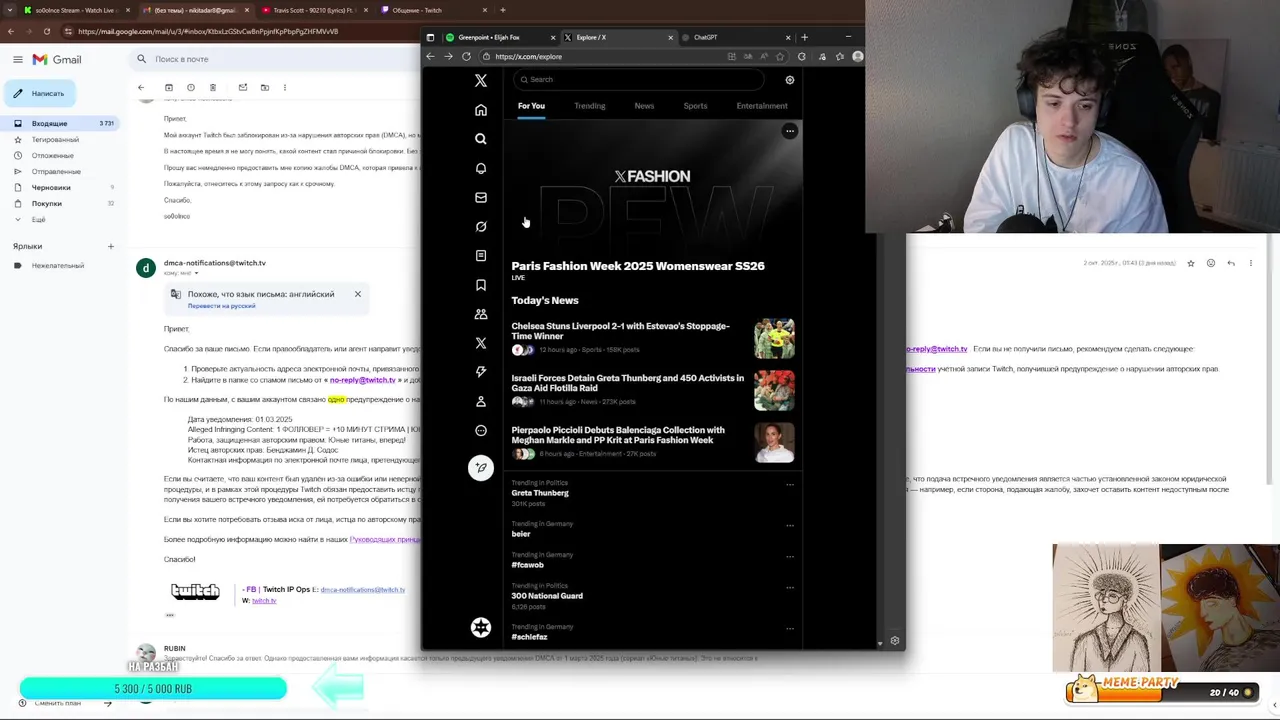
Task: Click the X logo at top of sidebar
Action: point(481,80)
